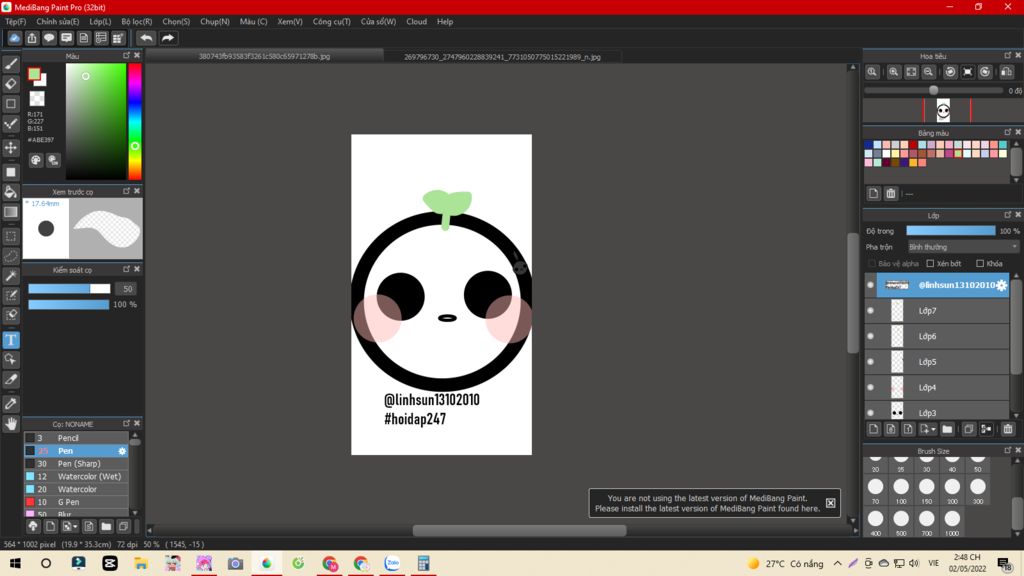Open the Bộ lọc(R) menu

tap(136, 22)
